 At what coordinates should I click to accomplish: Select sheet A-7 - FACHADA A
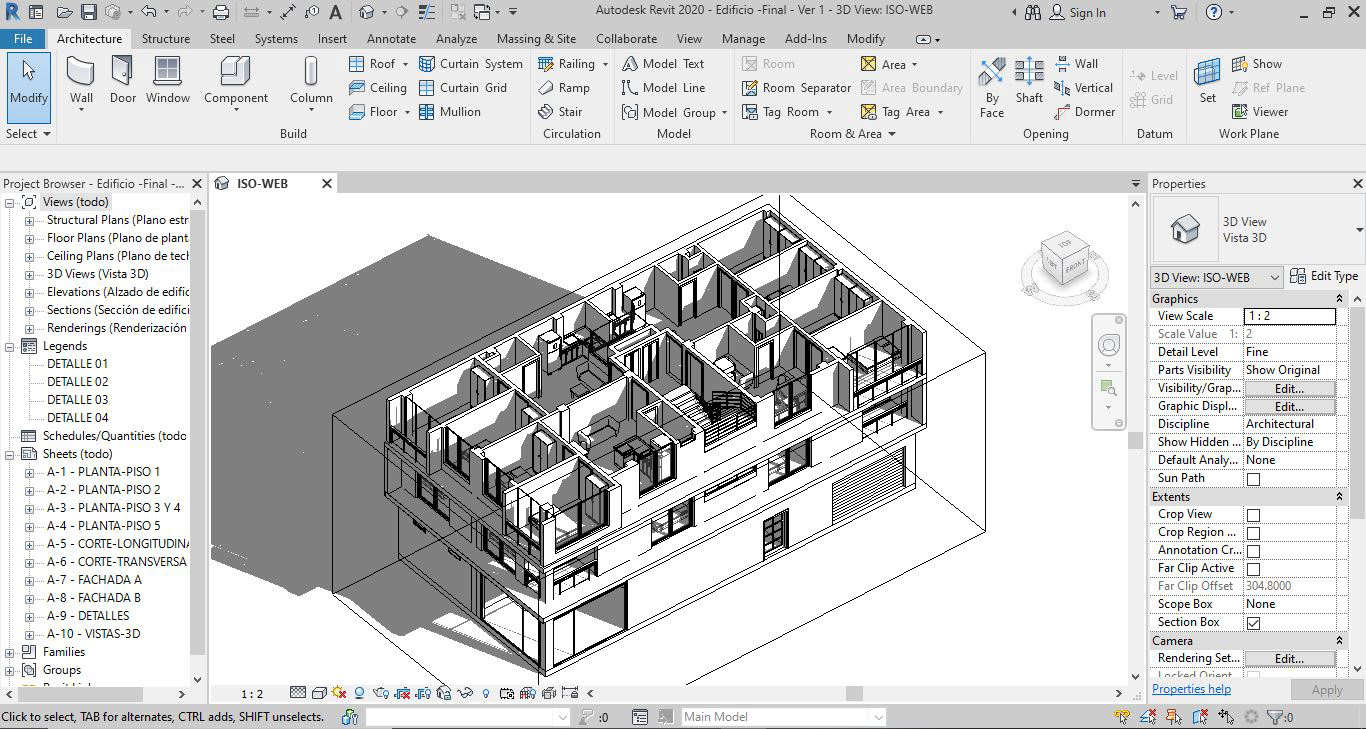click(x=94, y=580)
